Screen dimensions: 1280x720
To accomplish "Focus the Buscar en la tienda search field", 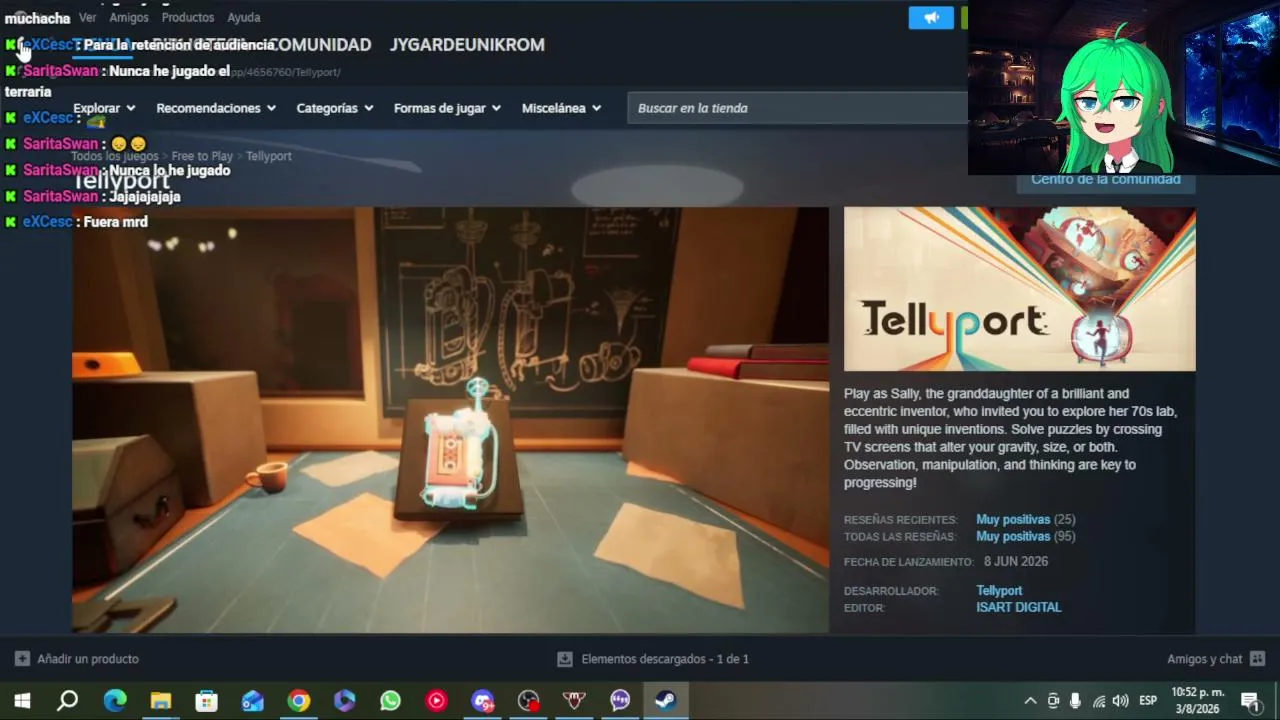I will [798, 108].
